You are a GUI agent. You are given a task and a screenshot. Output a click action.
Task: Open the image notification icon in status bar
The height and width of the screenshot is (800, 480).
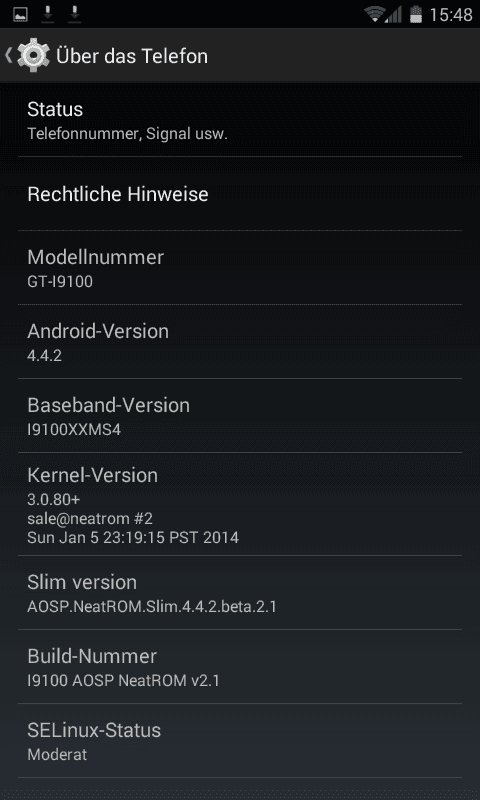[x=20, y=14]
